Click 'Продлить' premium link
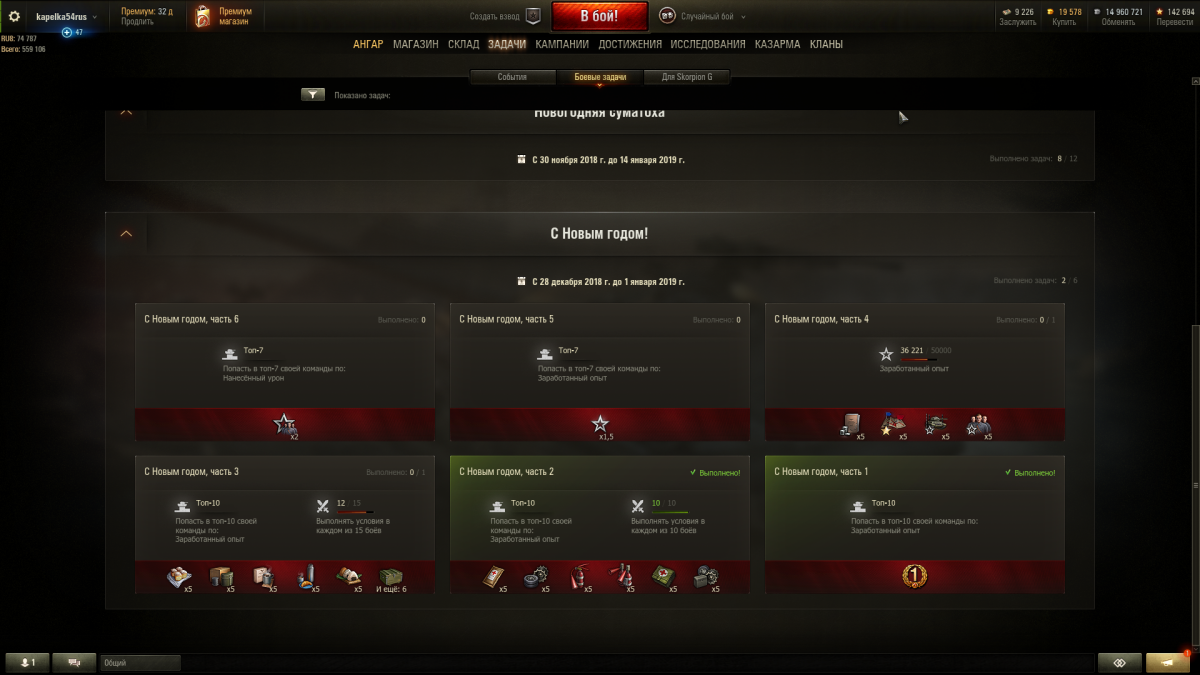Image resolution: width=1200 pixels, height=675 pixels. pos(137,22)
